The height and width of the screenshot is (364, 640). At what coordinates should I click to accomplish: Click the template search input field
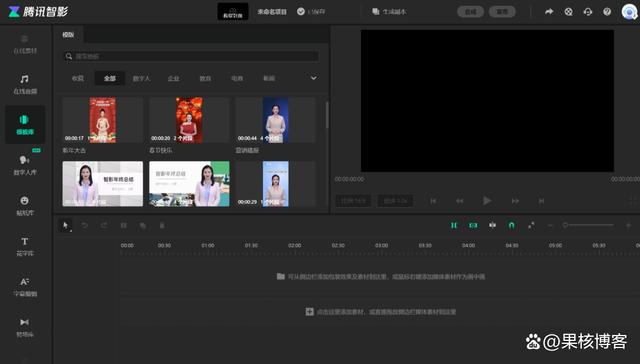tap(191, 56)
